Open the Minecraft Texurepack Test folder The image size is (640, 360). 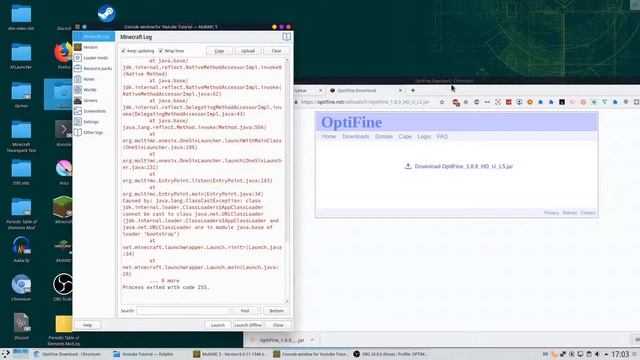click(x=21, y=136)
